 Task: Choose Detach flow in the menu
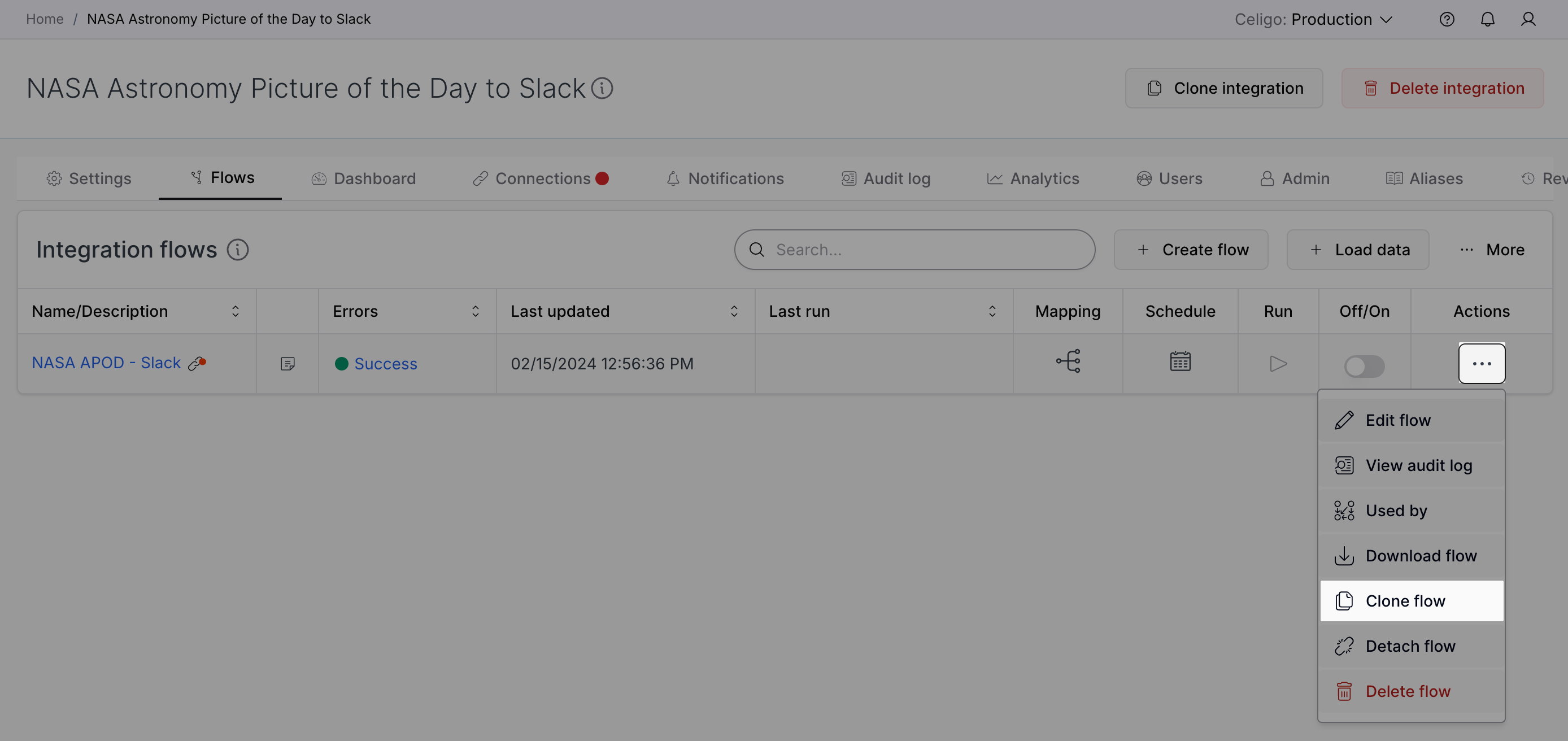(x=1412, y=646)
